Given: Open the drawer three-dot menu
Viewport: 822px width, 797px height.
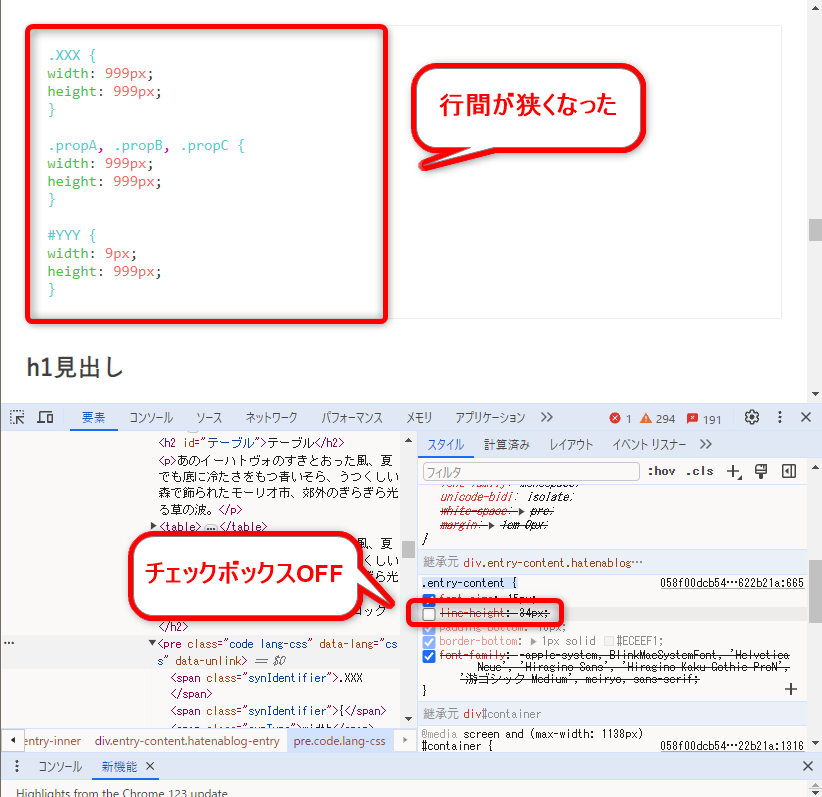Looking at the screenshot, I should pyautogui.click(x=17, y=767).
